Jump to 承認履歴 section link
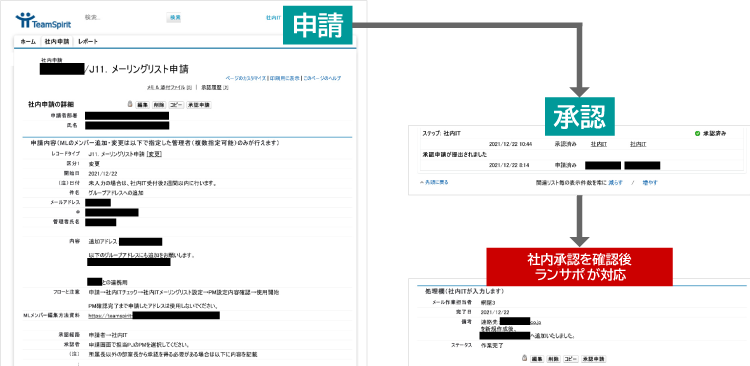This screenshot has width=750, height=366. pyautogui.click(x=215, y=88)
